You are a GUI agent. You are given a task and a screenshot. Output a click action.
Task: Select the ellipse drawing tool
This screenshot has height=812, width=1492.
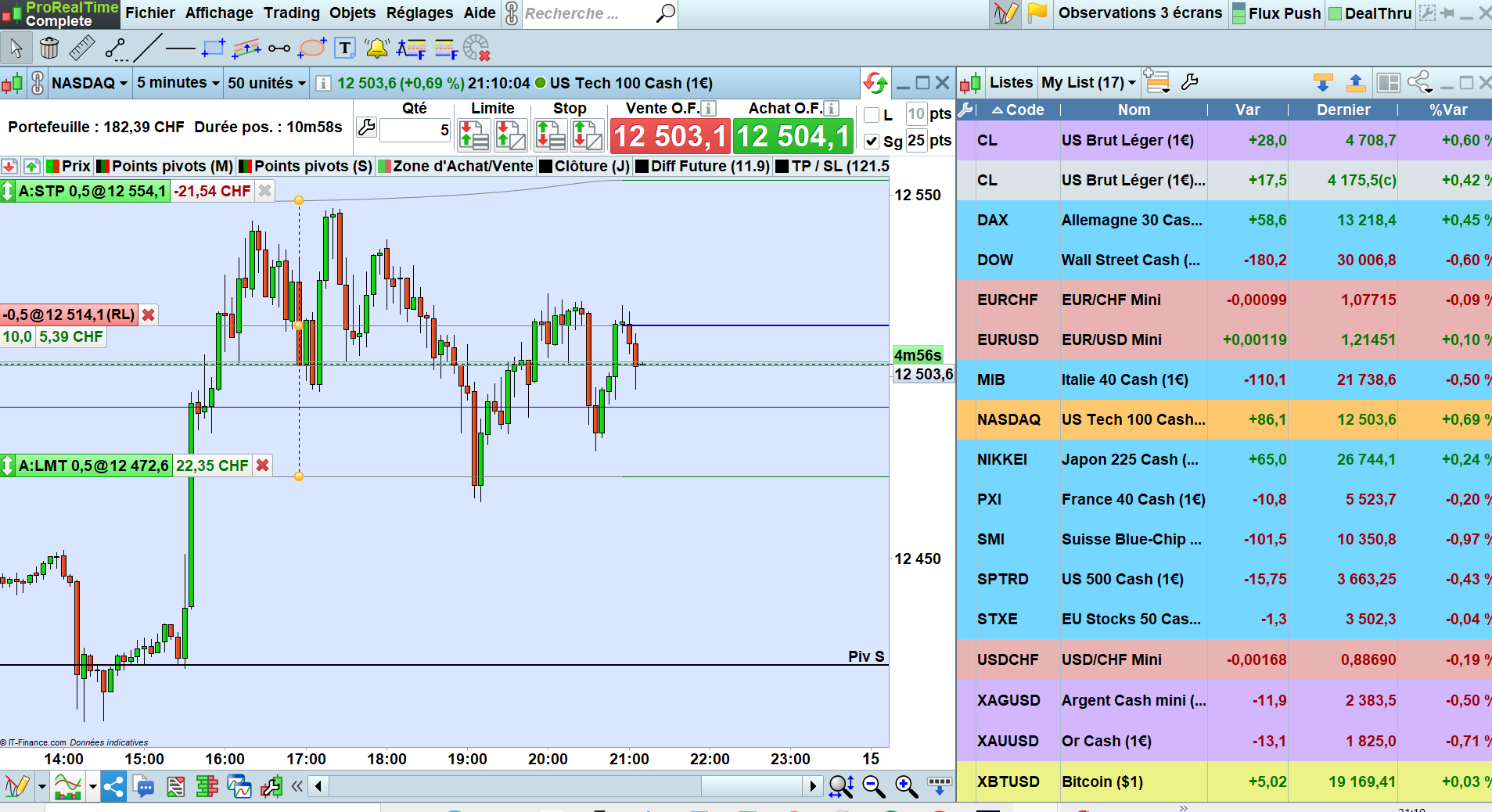(x=312, y=49)
